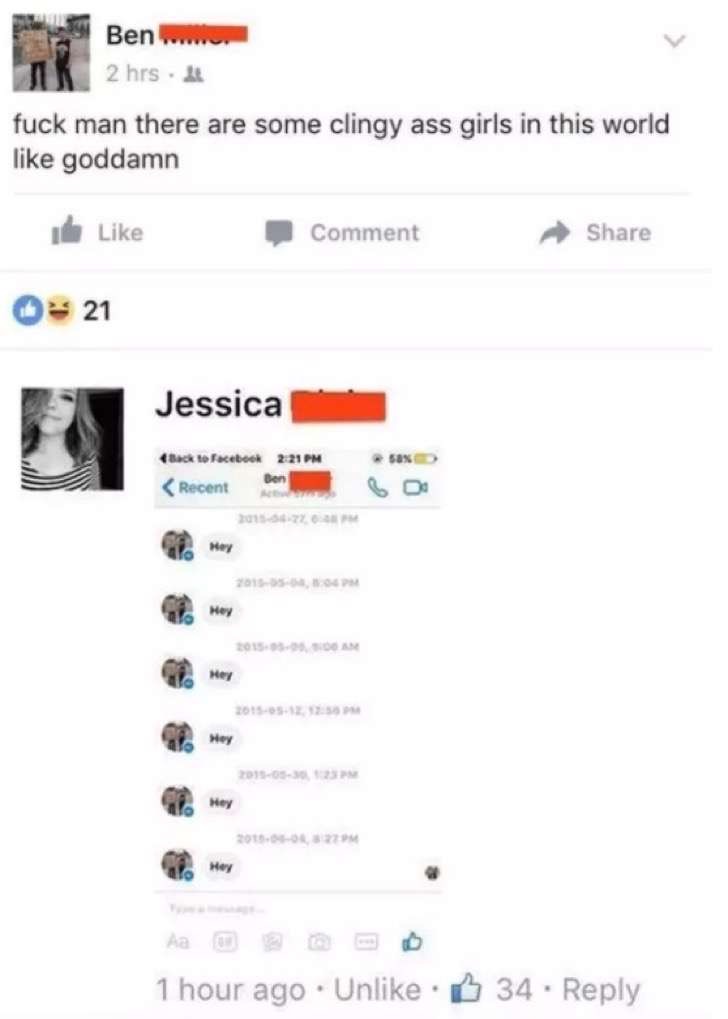The width and height of the screenshot is (728, 1019).
Task: Start voice call via phone icon
Action: [376, 486]
